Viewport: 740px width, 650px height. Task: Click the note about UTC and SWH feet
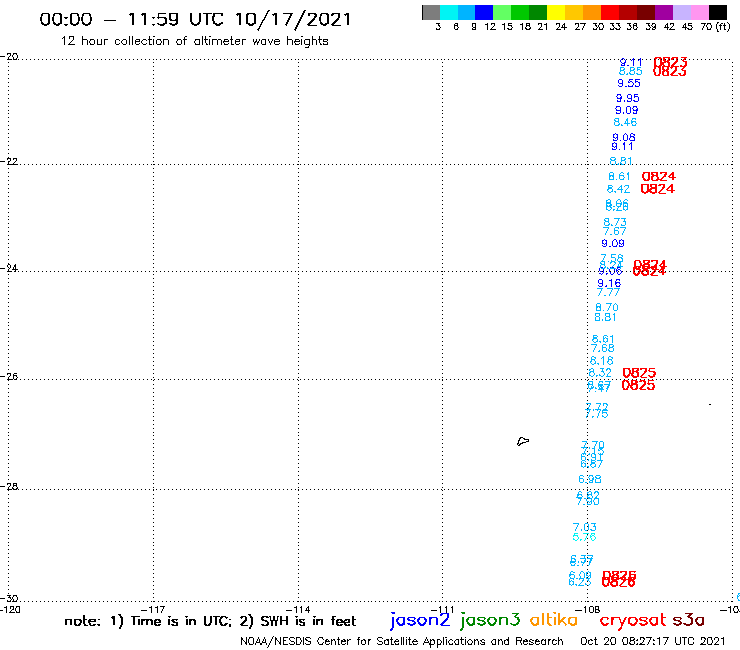pyautogui.click(x=210, y=621)
